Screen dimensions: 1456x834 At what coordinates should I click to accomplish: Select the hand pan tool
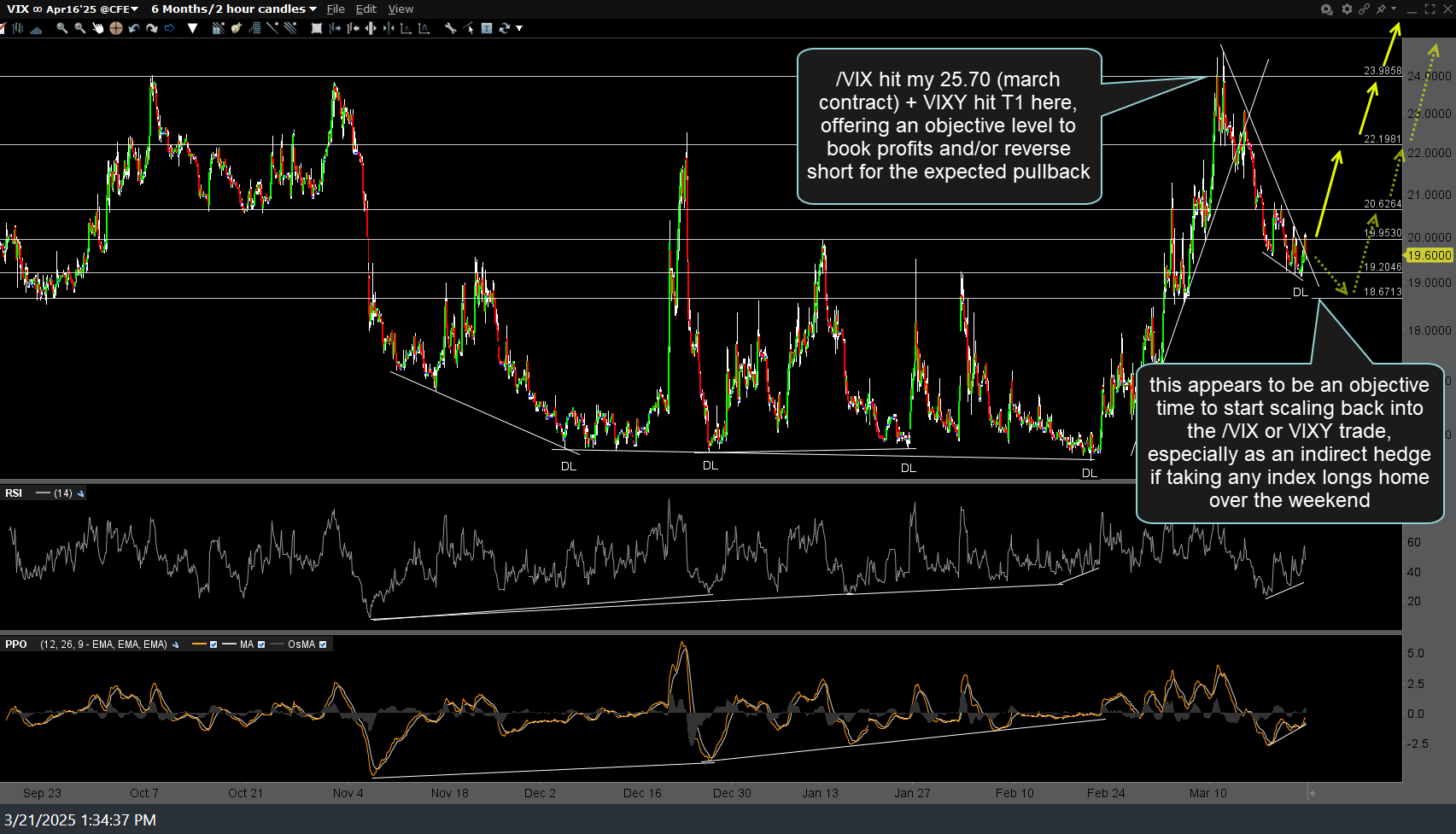[97, 28]
